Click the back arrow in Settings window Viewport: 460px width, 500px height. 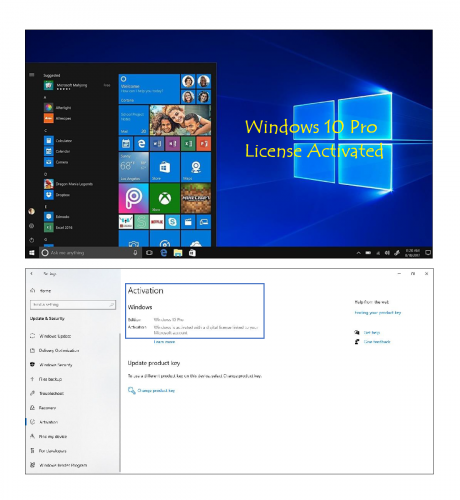pos(32,274)
